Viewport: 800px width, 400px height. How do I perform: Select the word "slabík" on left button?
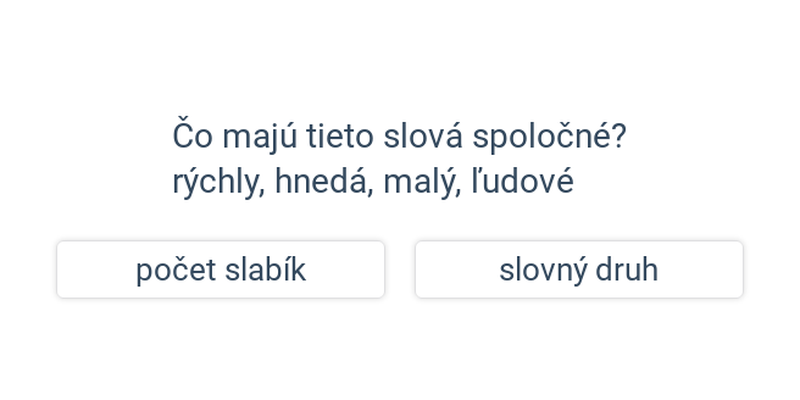click(266, 269)
